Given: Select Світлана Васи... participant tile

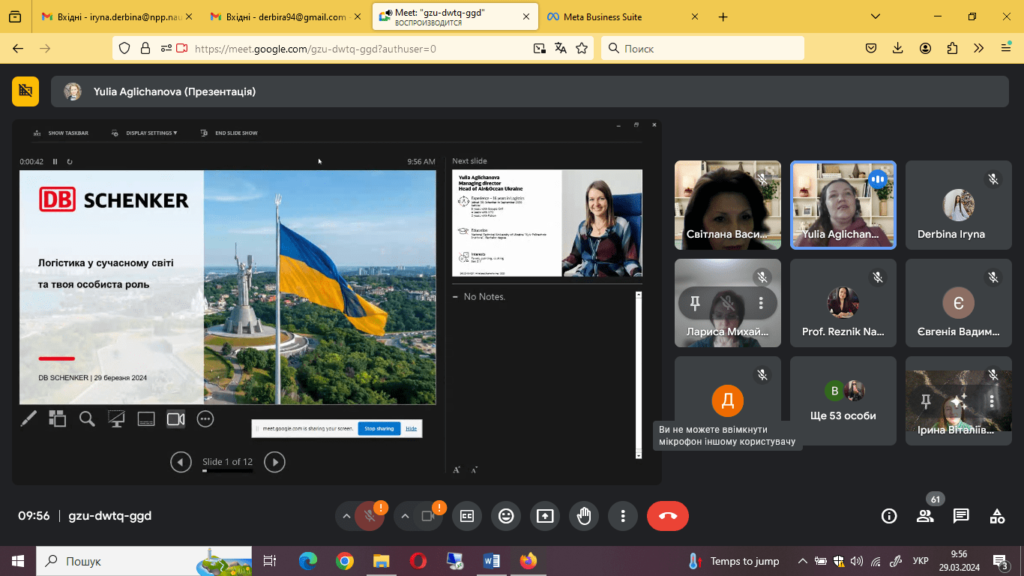Looking at the screenshot, I should coord(728,205).
